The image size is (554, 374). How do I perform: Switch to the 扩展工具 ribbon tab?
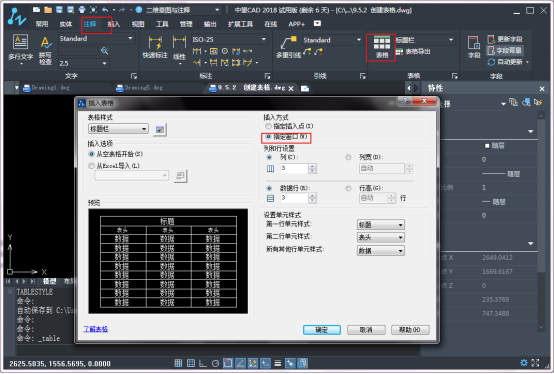tap(240, 24)
